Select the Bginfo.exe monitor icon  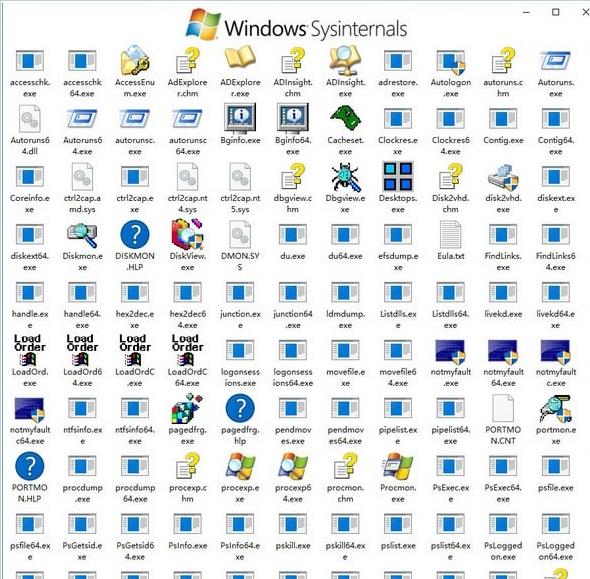[x=240, y=119]
